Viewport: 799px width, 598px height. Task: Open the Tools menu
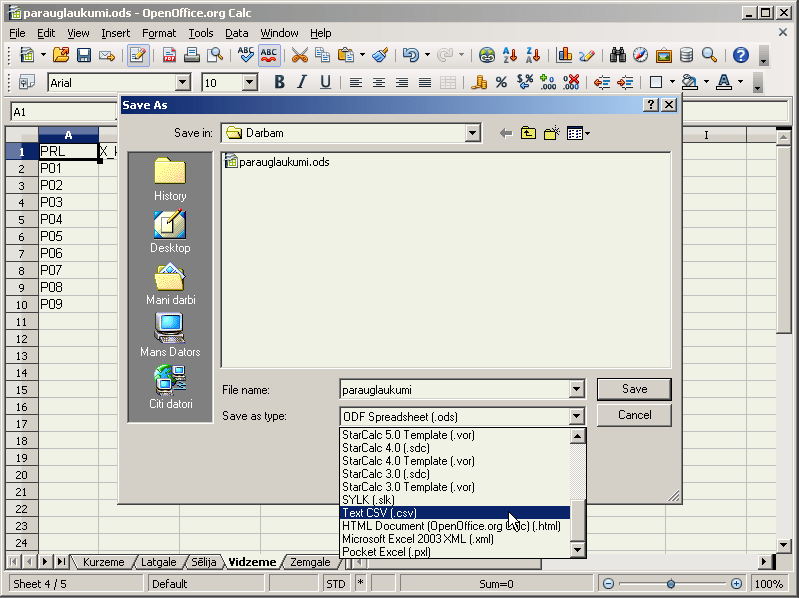[x=201, y=33]
